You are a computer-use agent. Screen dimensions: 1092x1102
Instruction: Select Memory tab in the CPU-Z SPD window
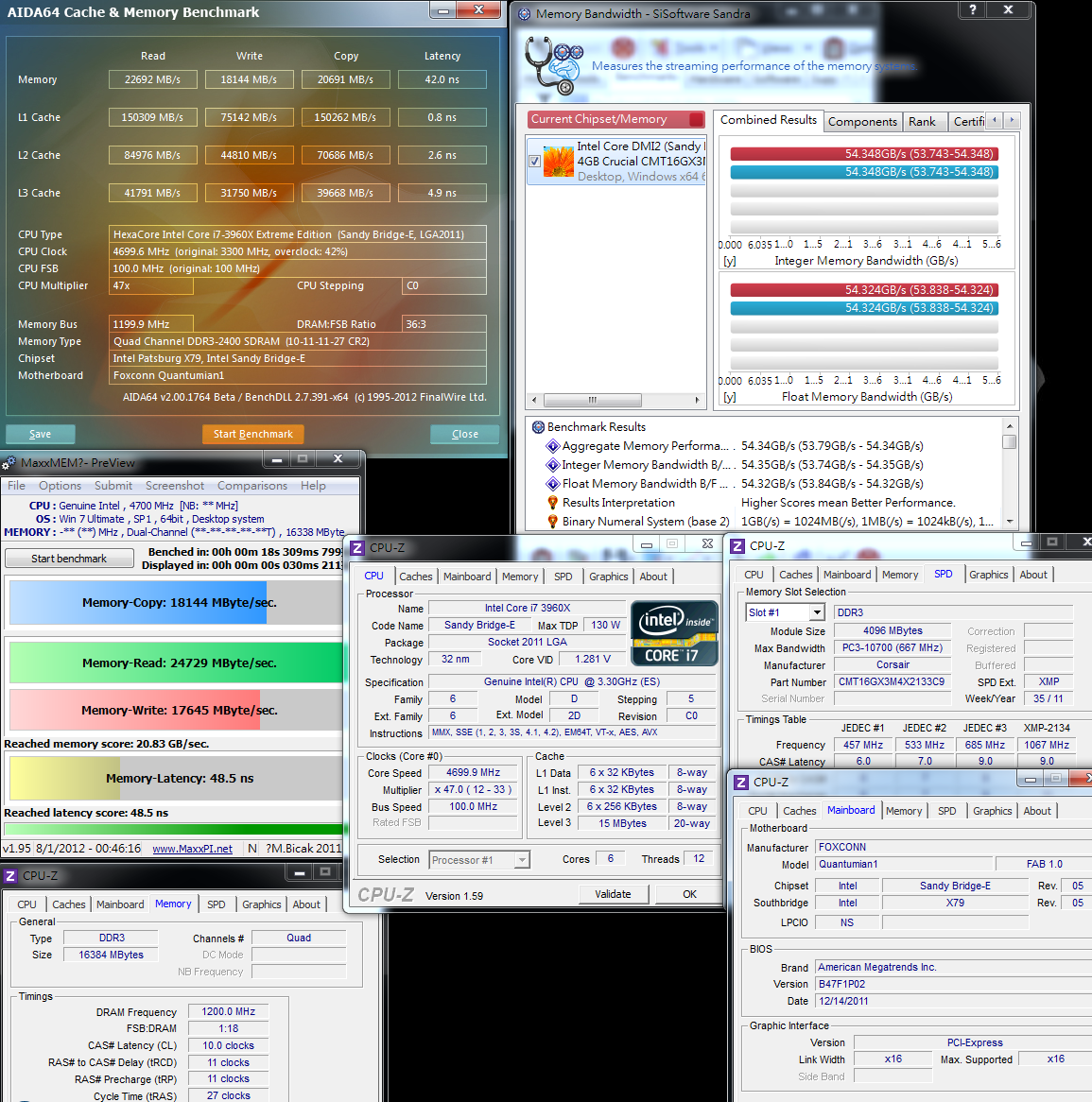click(x=899, y=575)
